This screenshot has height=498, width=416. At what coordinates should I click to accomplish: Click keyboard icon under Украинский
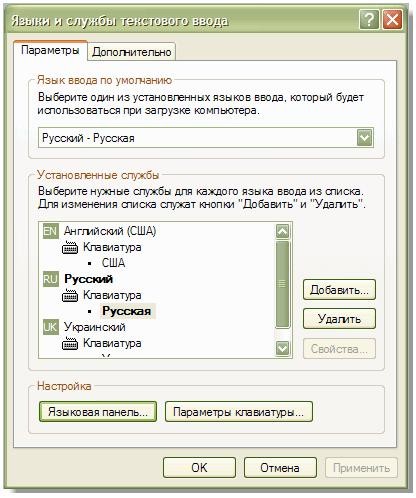70,344
